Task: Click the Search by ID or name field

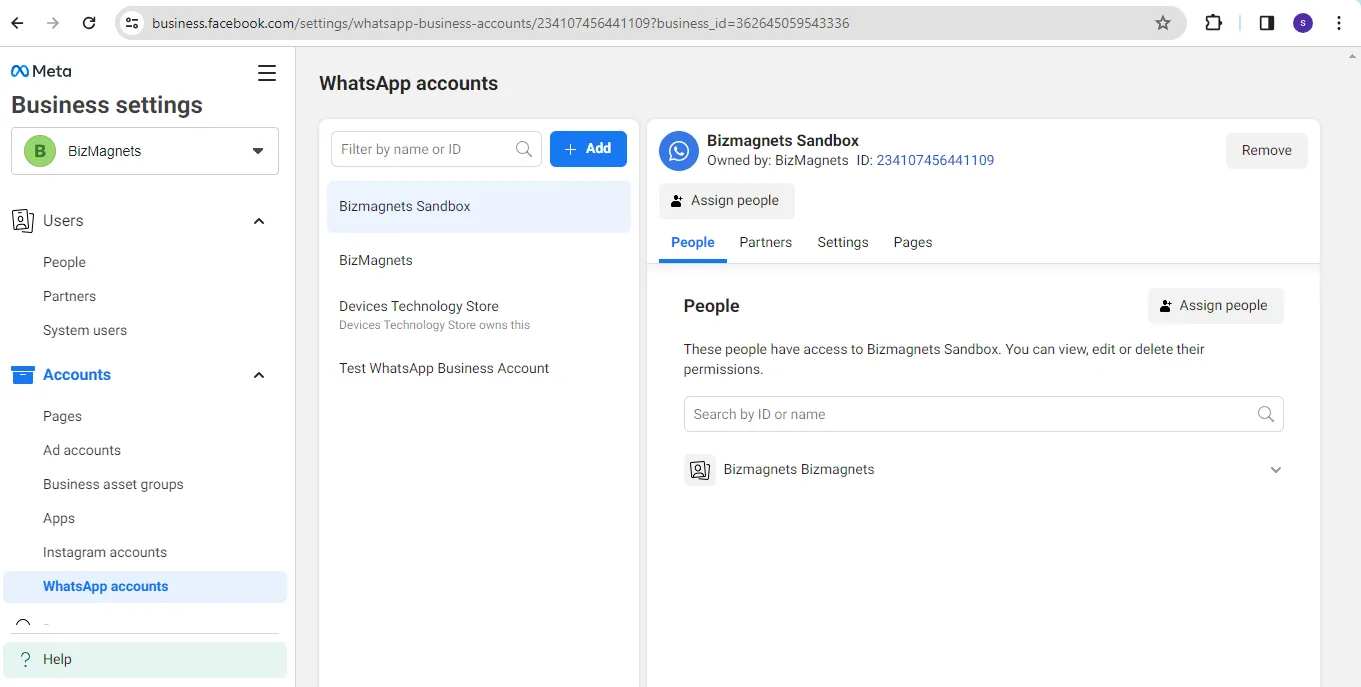Action: coord(983,414)
